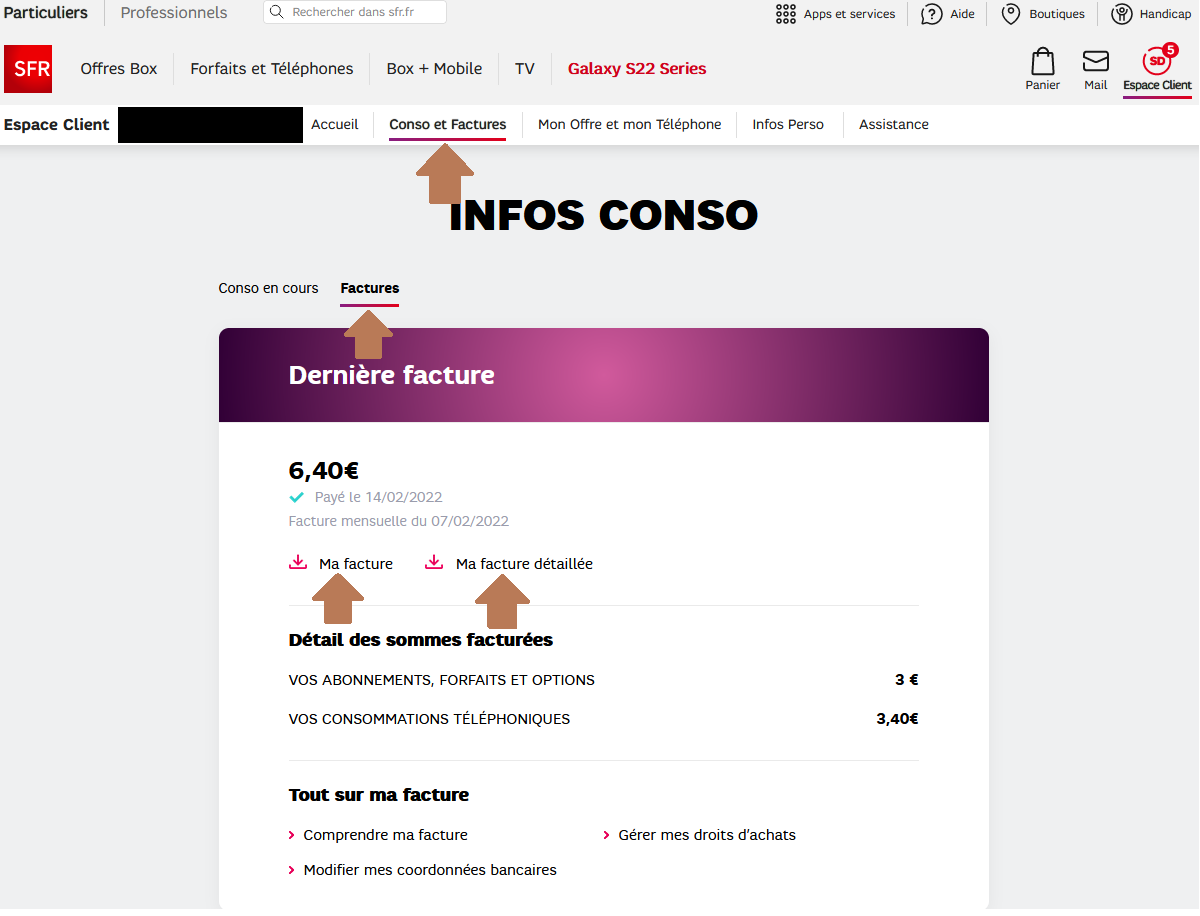This screenshot has height=916, width=1200.
Task: Download the Ma facture détaillée document
Action: (x=524, y=564)
